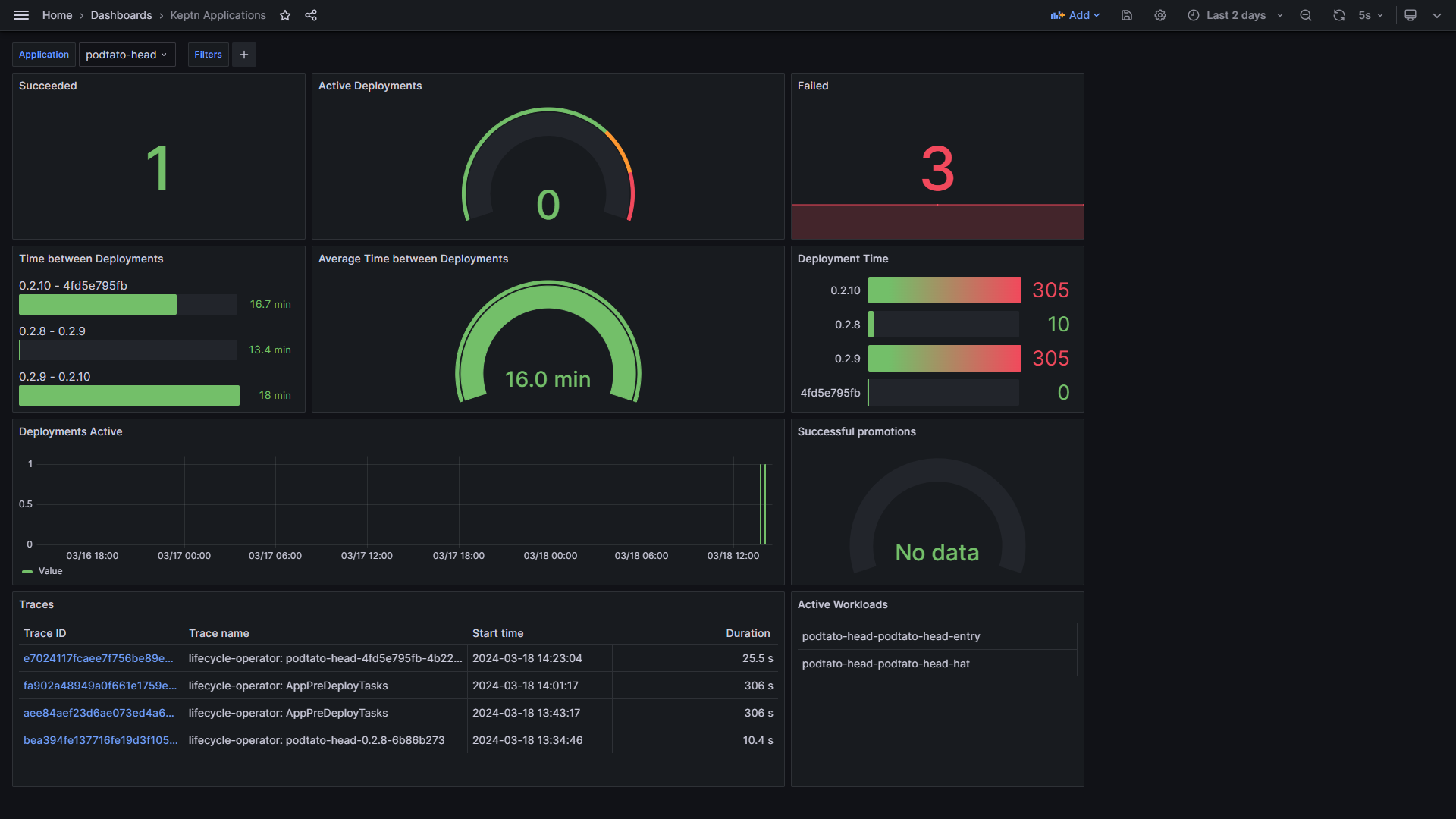Click the settings gear icon
Screen dimensions: 1456x819
tap(1159, 15)
